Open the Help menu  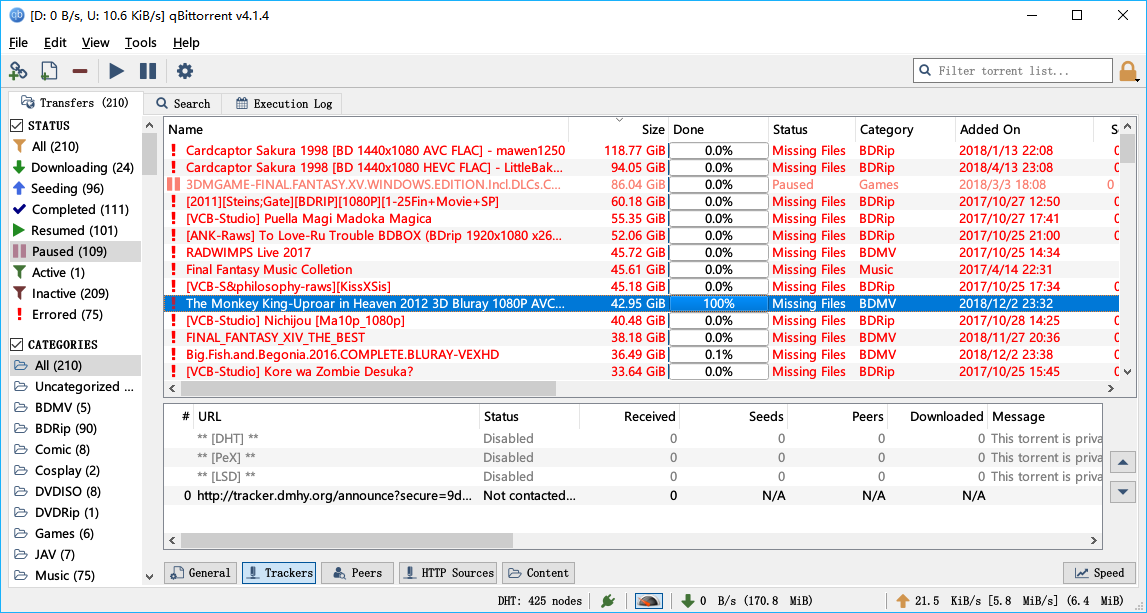(x=186, y=42)
